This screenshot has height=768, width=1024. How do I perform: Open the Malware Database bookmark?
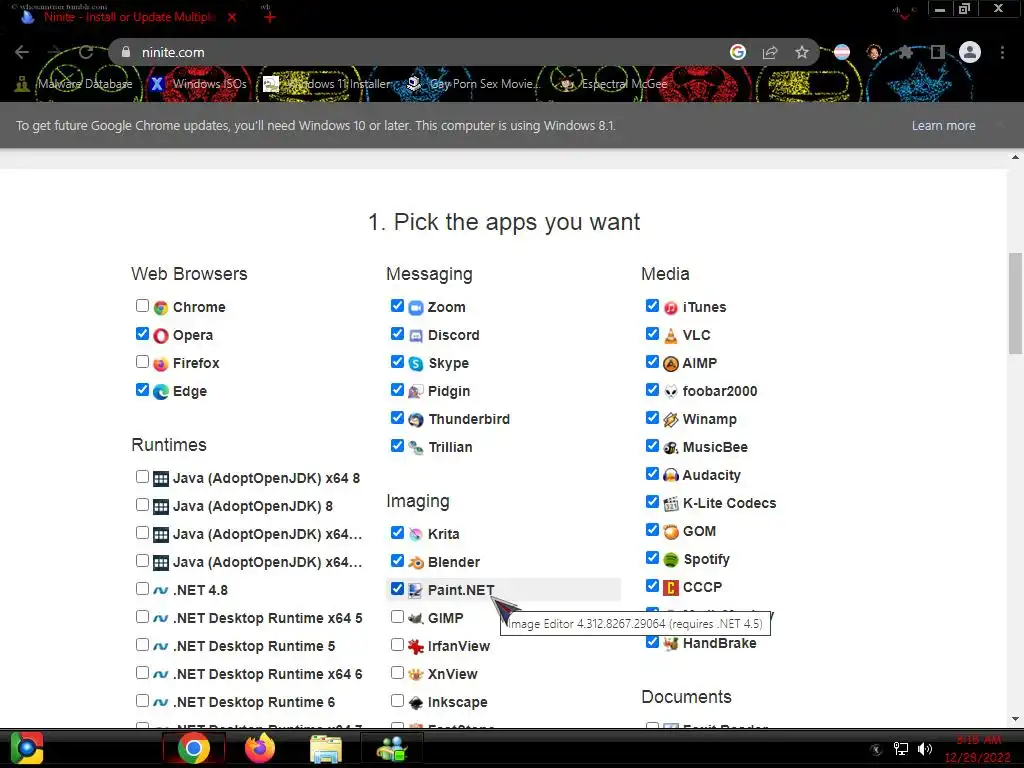pyautogui.click(x=75, y=84)
